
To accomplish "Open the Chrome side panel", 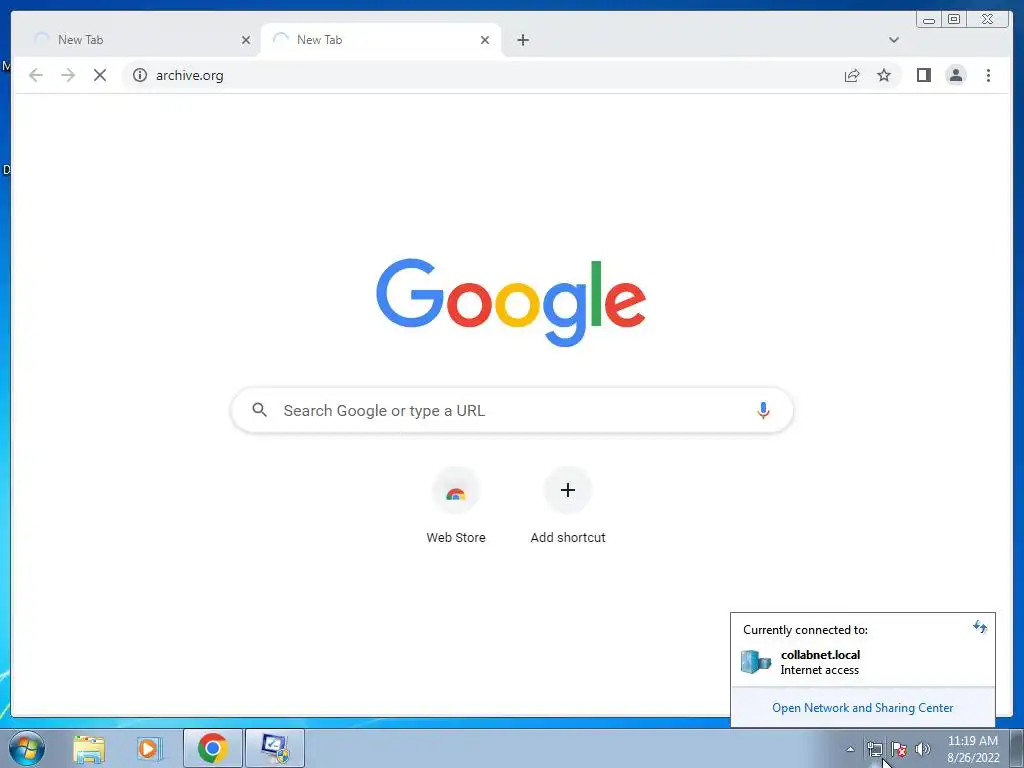I will pos(923,75).
